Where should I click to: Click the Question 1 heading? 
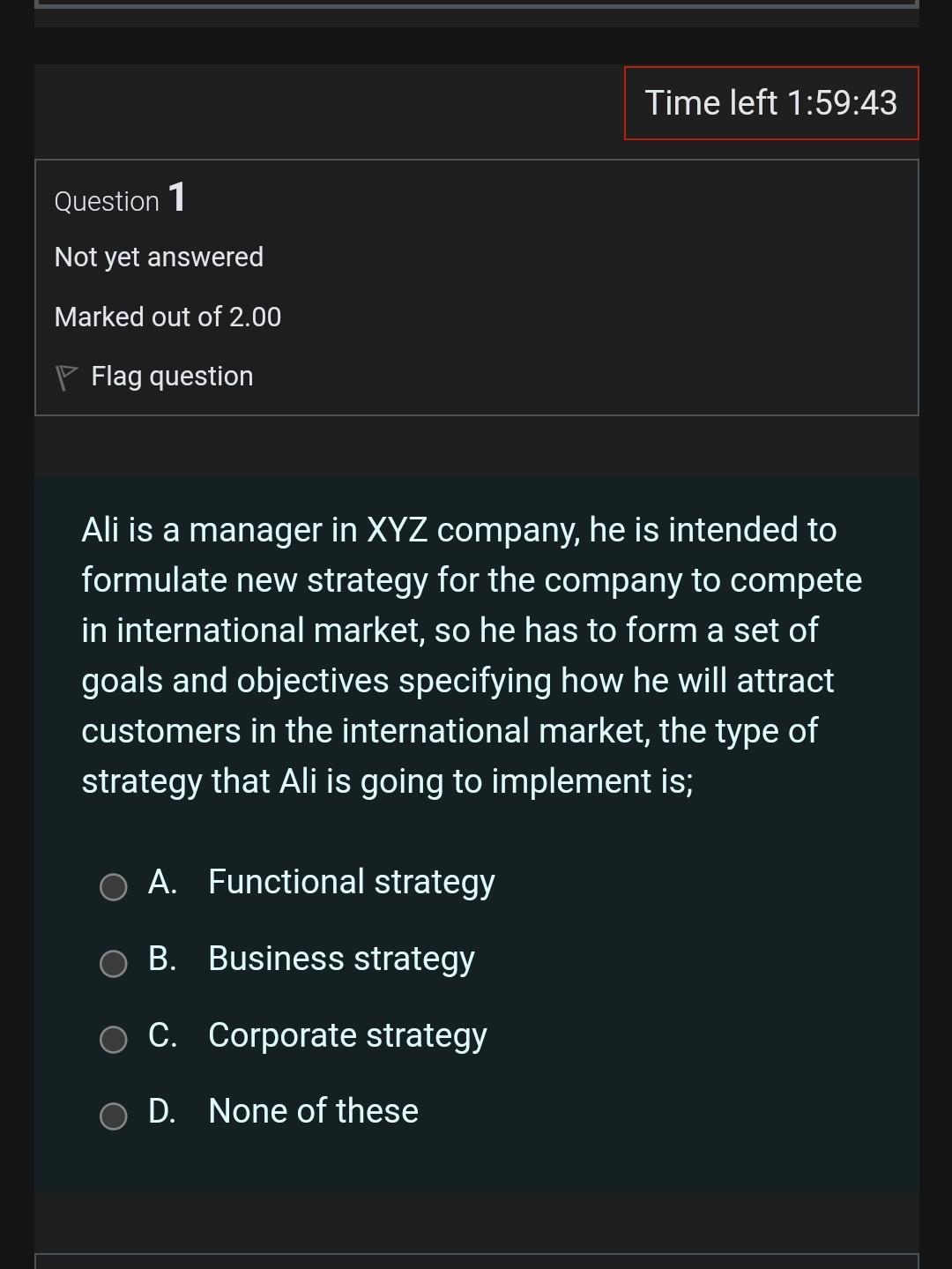coord(121,200)
